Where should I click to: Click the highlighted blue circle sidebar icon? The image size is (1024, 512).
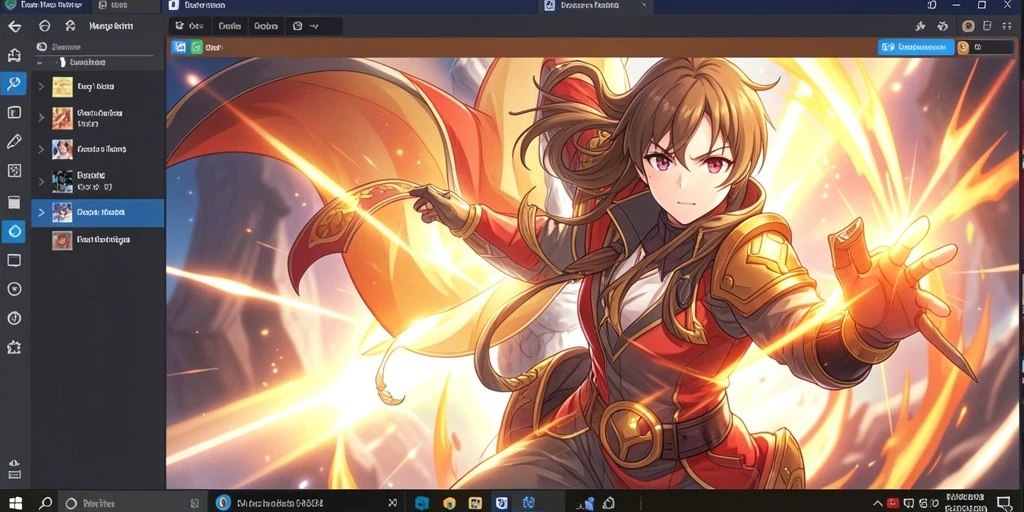pos(14,231)
